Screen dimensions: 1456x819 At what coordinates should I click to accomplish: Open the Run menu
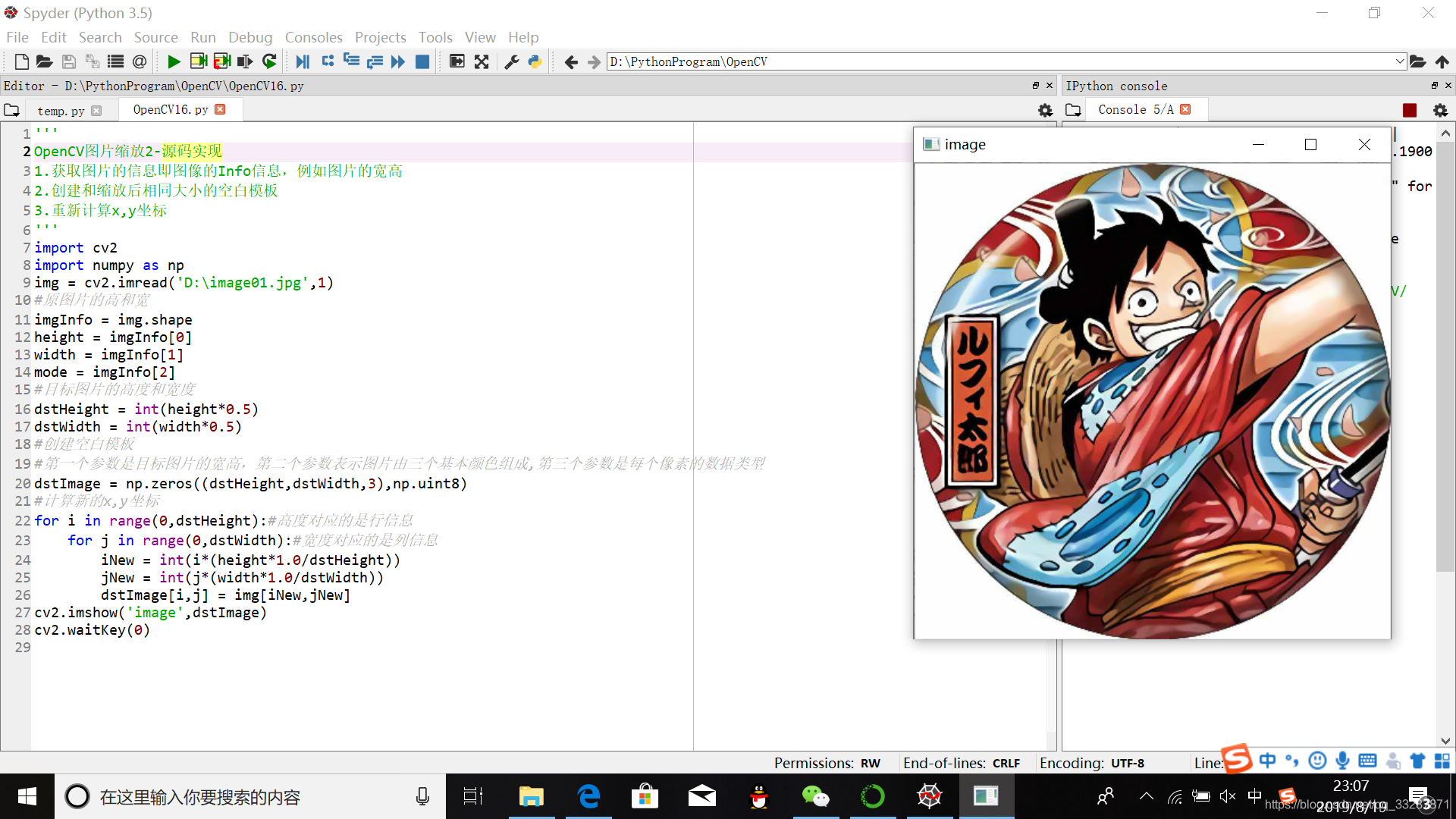pyautogui.click(x=203, y=37)
